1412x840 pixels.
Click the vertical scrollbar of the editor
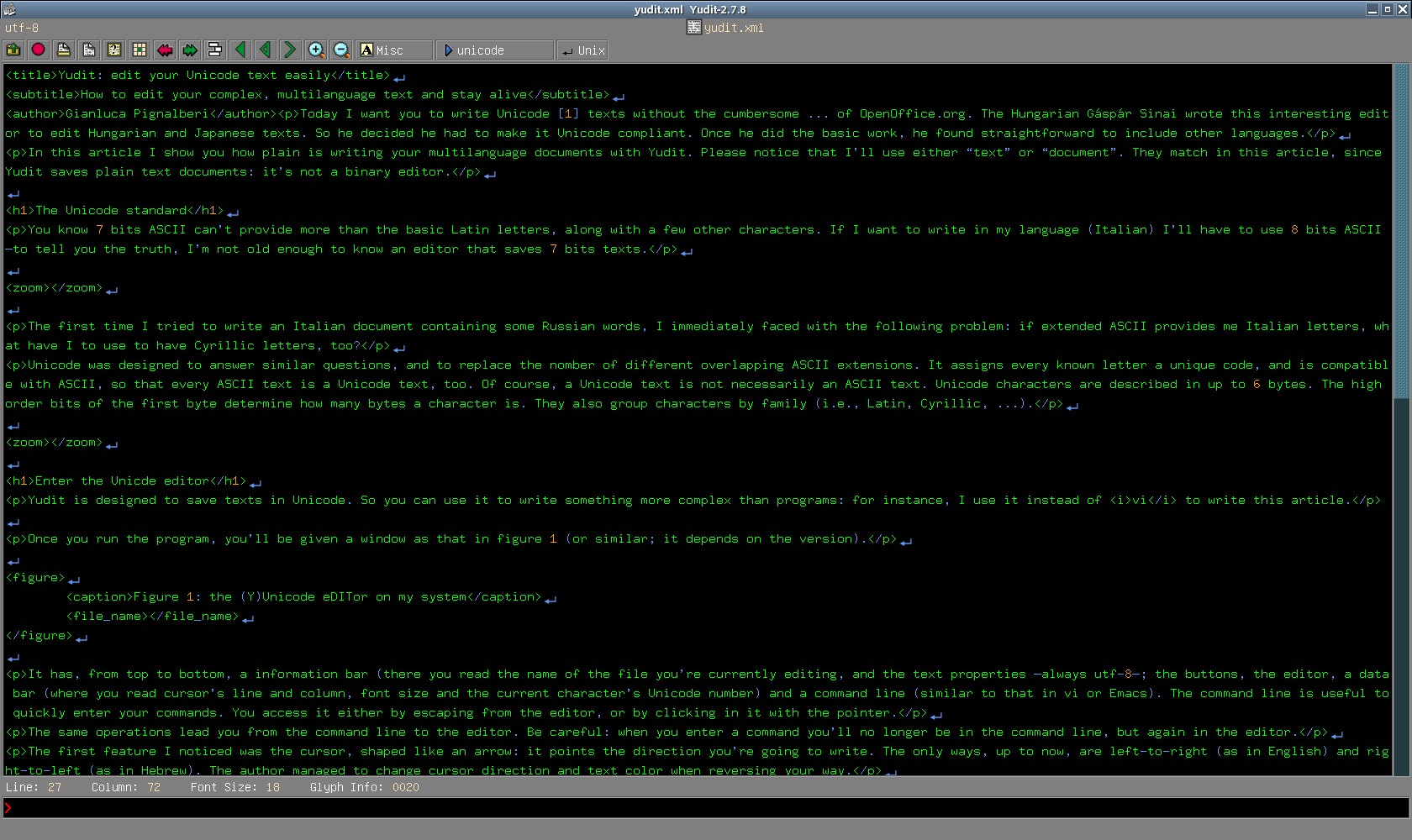coord(1401,418)
